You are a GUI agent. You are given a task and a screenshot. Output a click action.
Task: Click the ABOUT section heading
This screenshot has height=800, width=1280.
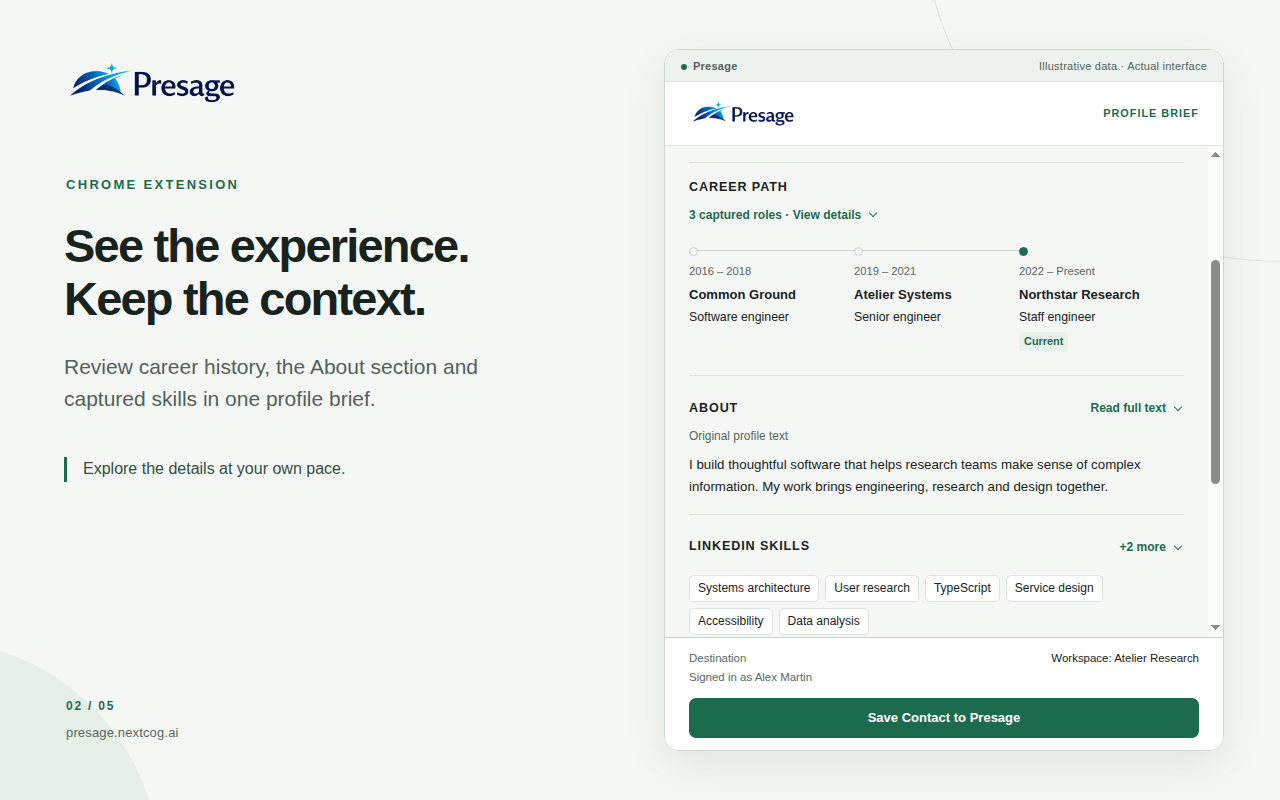(x=713, y=408)
